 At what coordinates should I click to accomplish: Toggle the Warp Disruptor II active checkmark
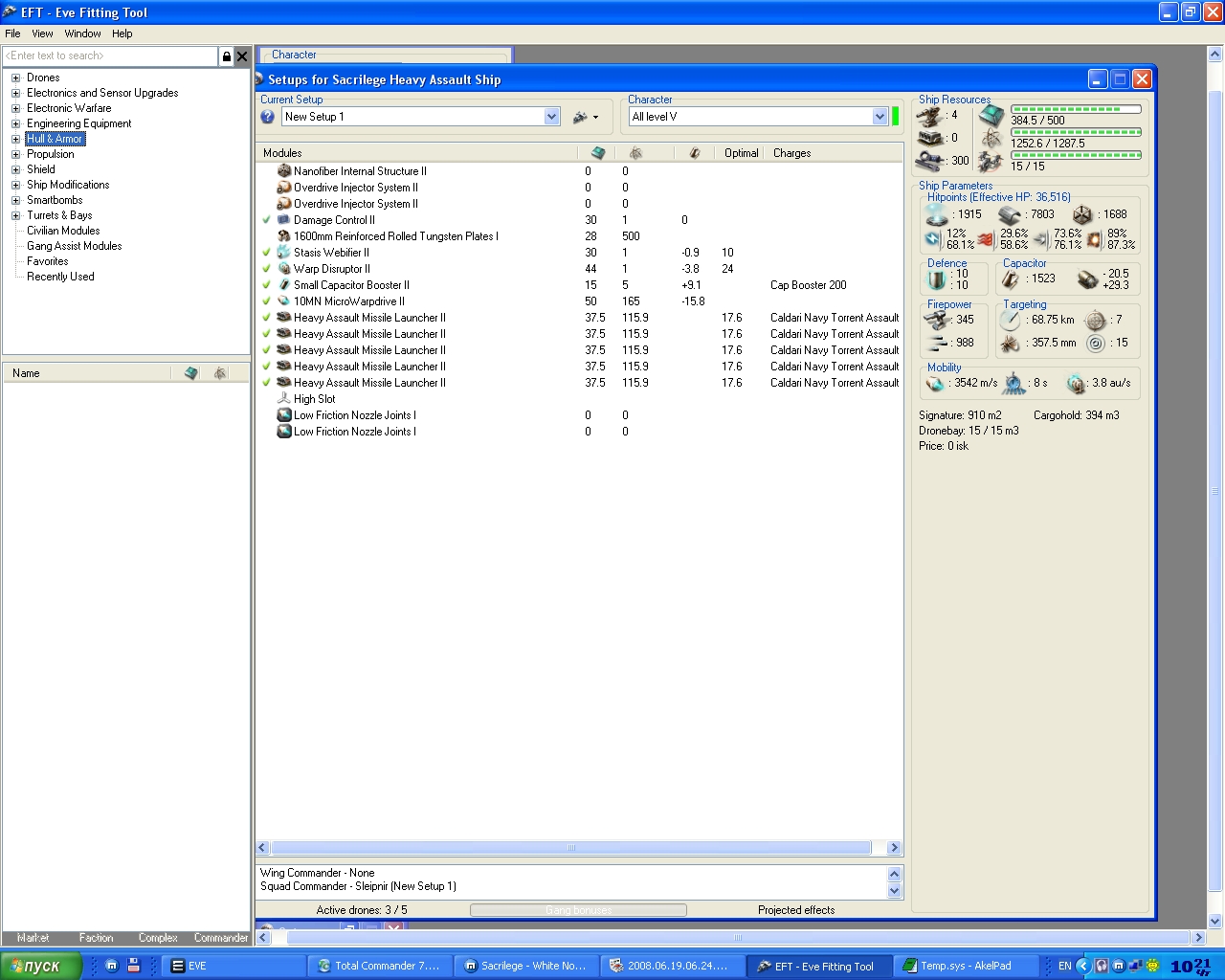click(267, 269)
